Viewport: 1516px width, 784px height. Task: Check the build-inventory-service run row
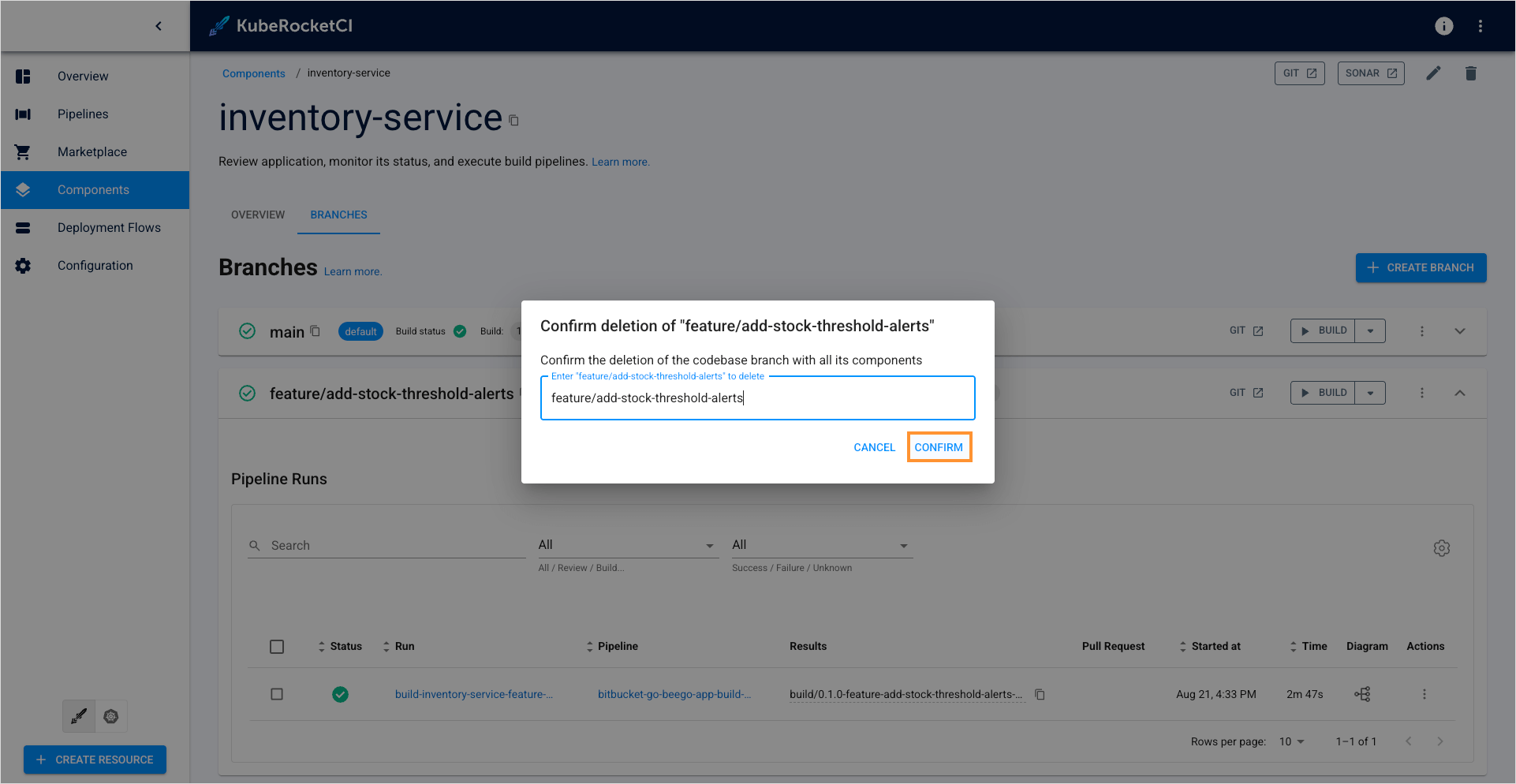(277, 694)
